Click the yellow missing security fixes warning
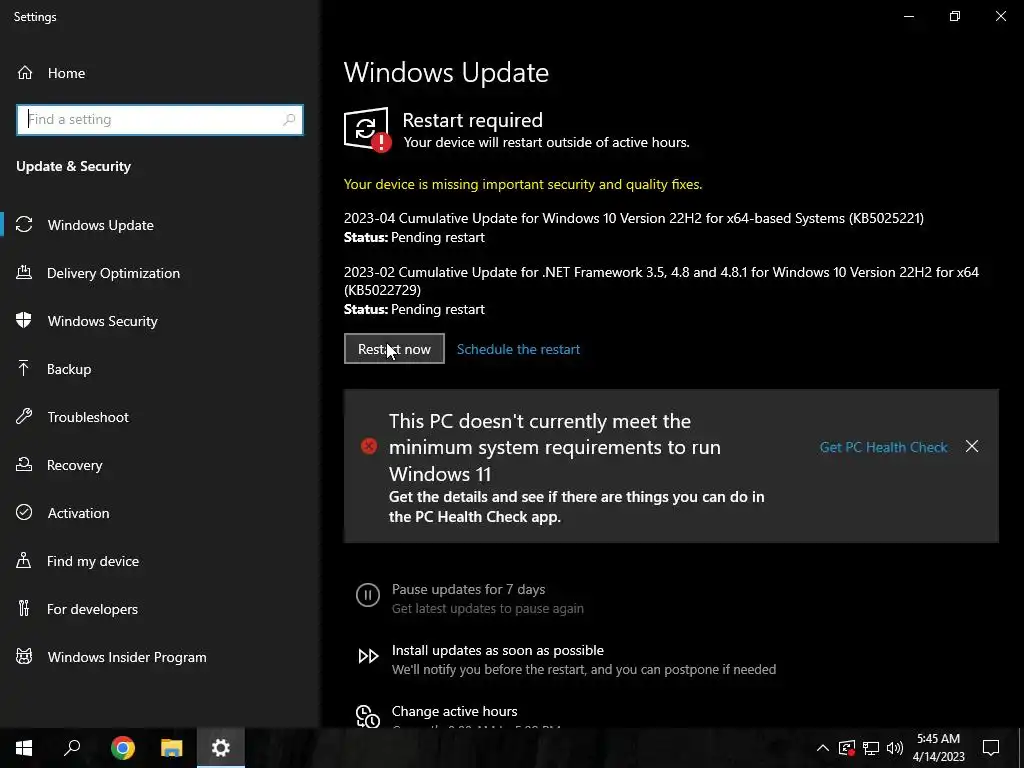Viewport: 1024px width, 768px height. tap(522, 184)
